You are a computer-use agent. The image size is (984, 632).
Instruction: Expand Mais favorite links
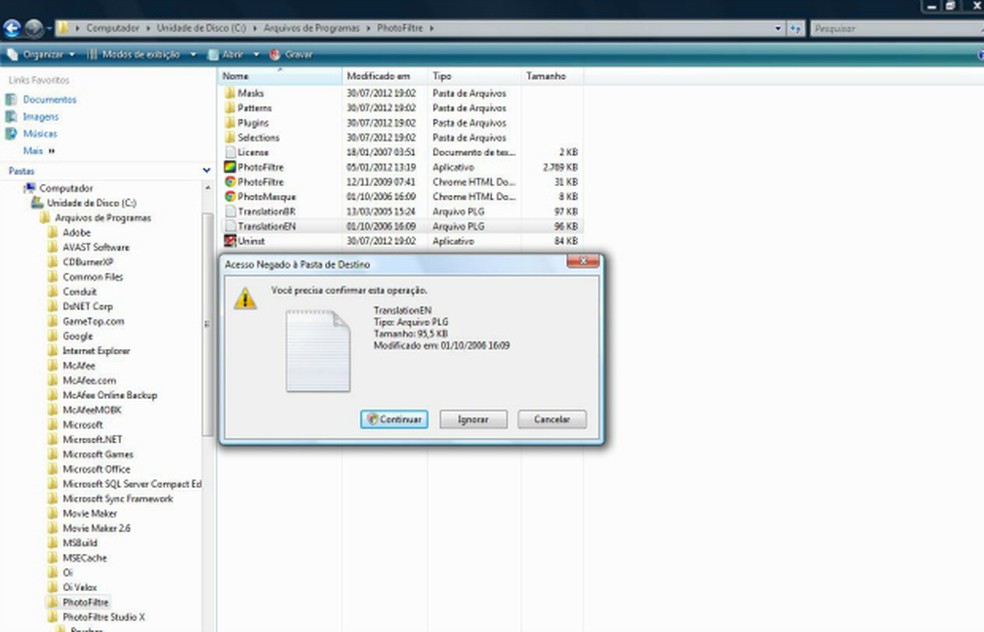(39, 151)
